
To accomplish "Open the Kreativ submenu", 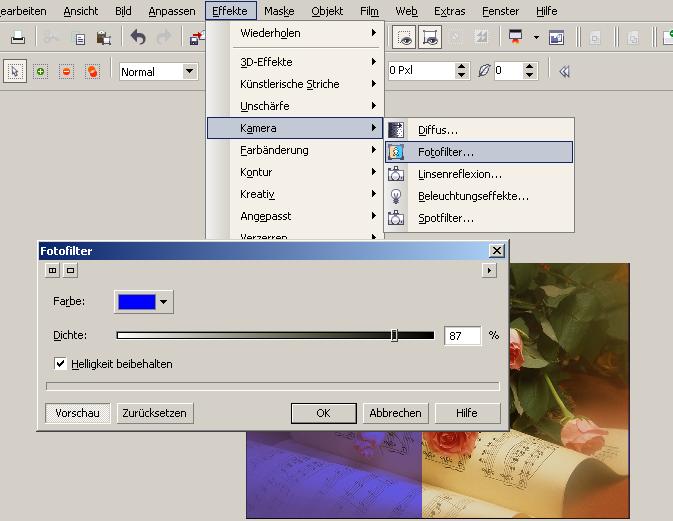I will [x=294, y=194].
